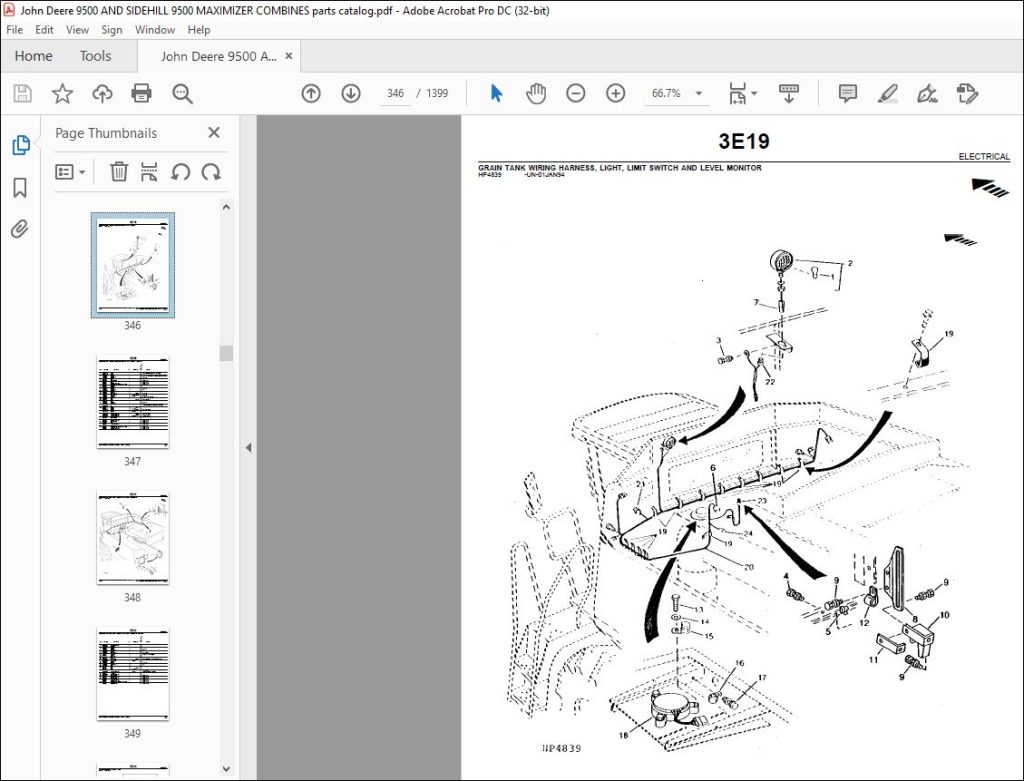Click the 3E19 page heading
Image resolution: width=1024 pixels, height=781 pixels.
744,141
